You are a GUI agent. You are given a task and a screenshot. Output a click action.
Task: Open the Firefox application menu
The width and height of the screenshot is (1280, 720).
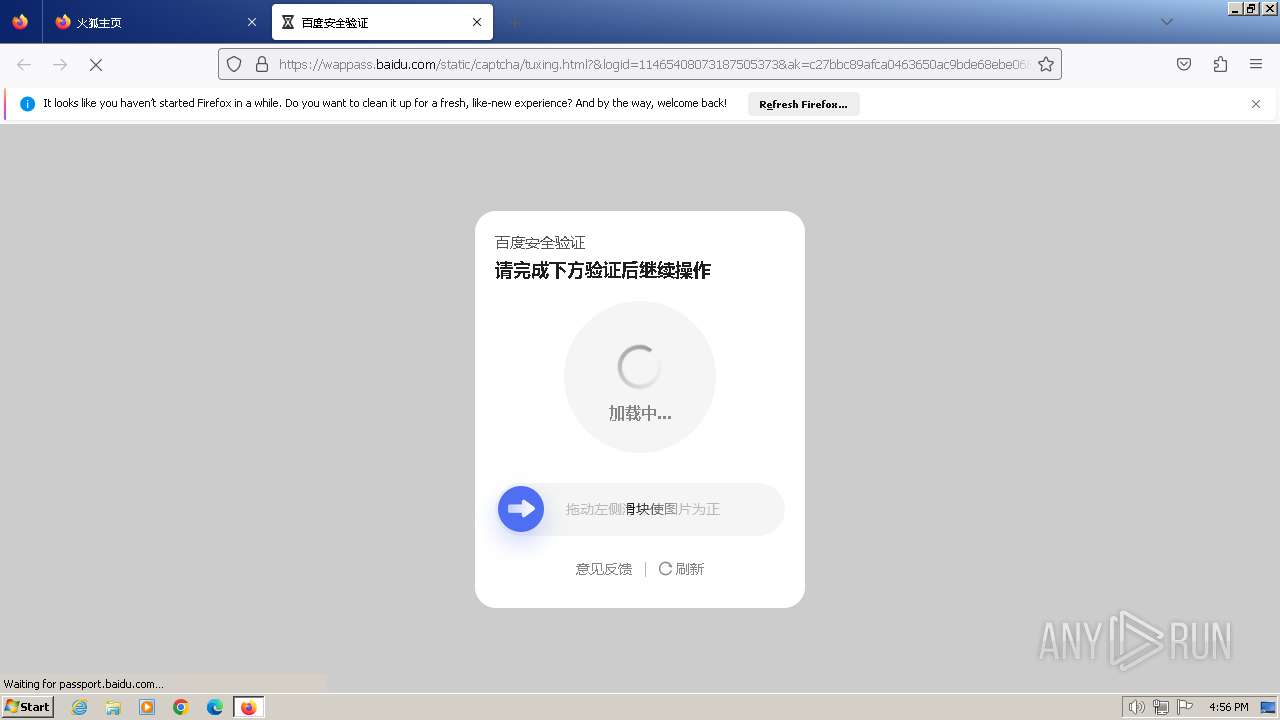tap(1256, 64)
